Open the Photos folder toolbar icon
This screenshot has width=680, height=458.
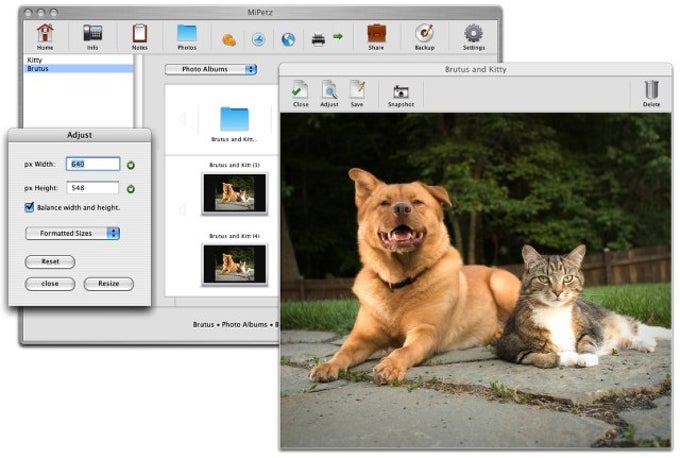(x=187, y=37)
